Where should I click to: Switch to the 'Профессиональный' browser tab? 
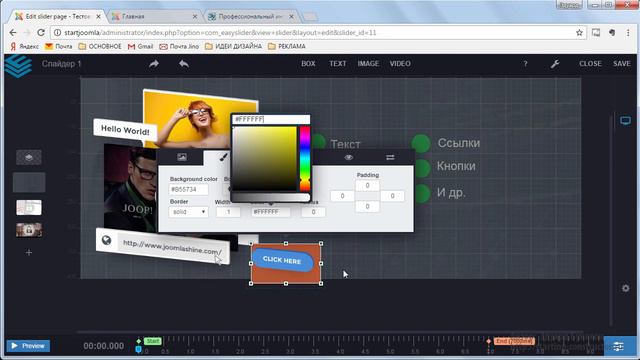tap(251, 16)
